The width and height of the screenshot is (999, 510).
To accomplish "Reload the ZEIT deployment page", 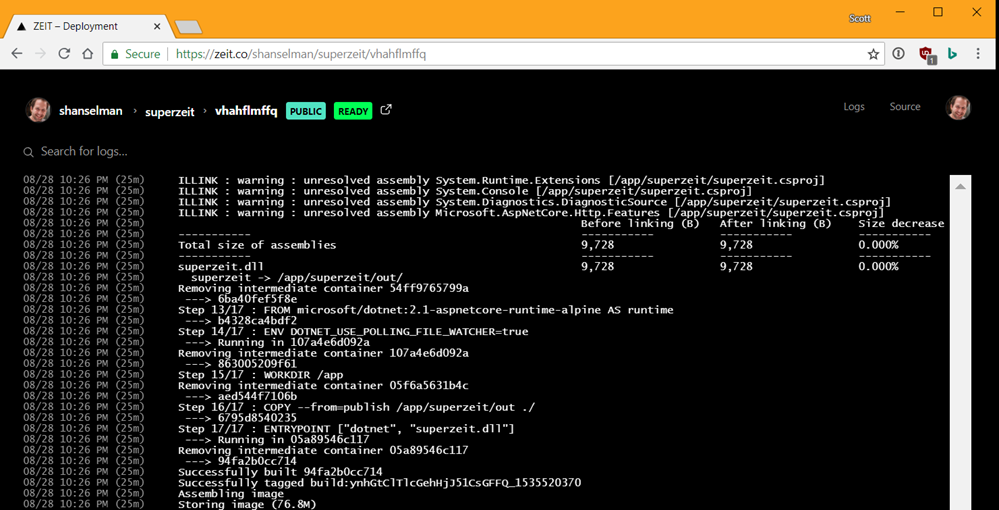I will [64, 54].
